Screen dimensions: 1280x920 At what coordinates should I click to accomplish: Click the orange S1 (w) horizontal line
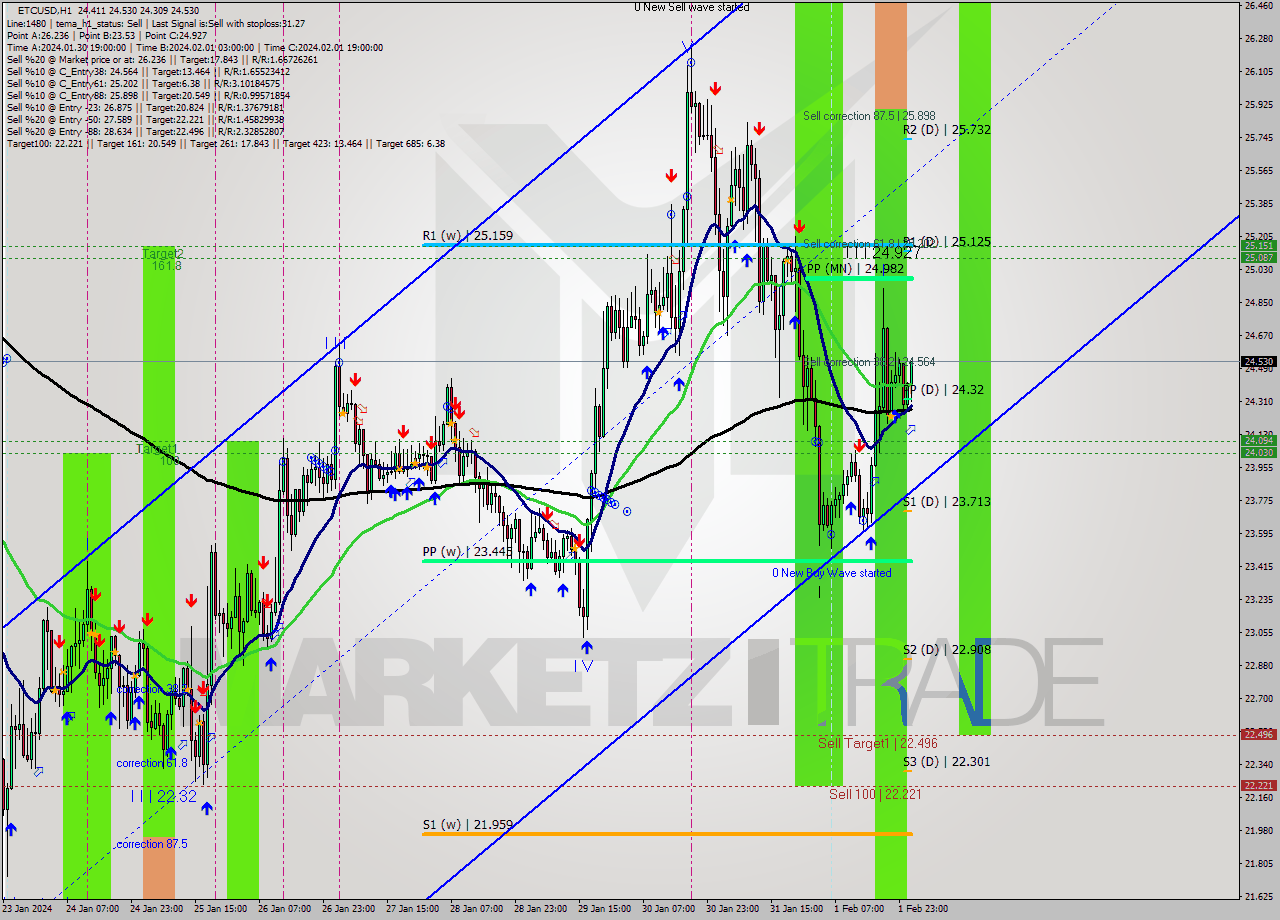coord(667,833)
